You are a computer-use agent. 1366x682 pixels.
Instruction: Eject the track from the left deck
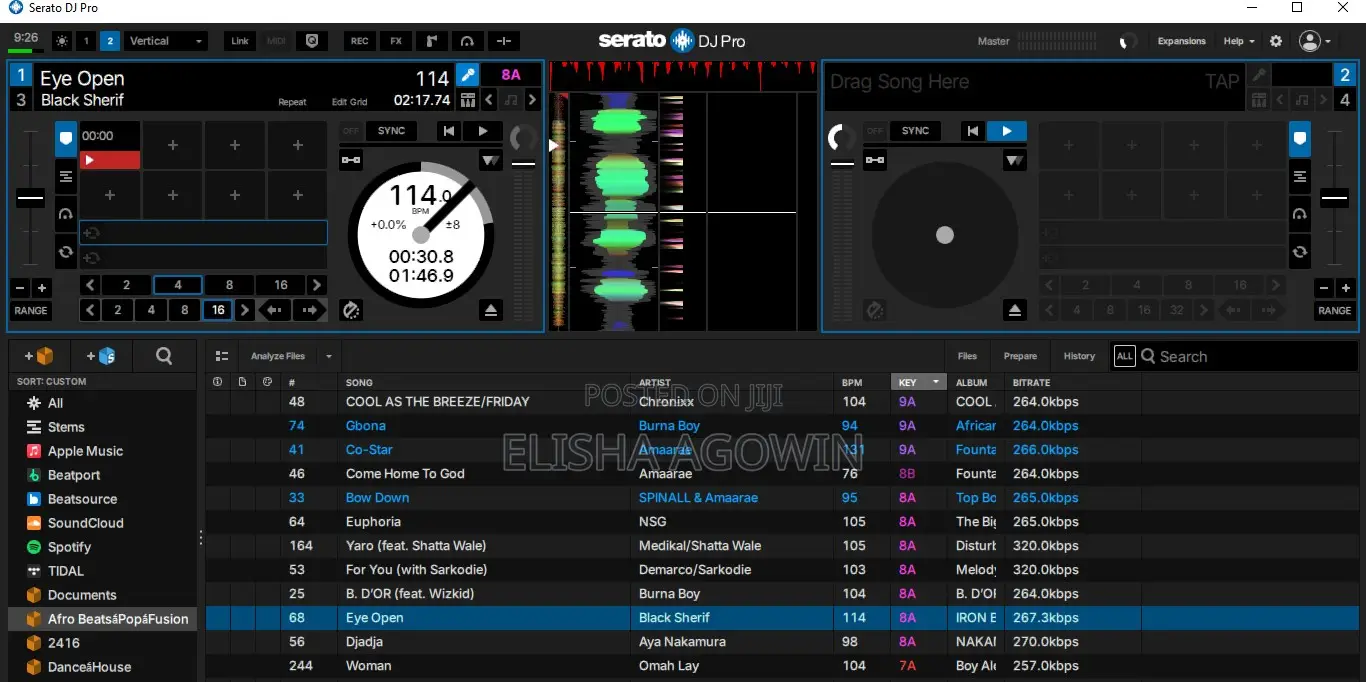490,310
